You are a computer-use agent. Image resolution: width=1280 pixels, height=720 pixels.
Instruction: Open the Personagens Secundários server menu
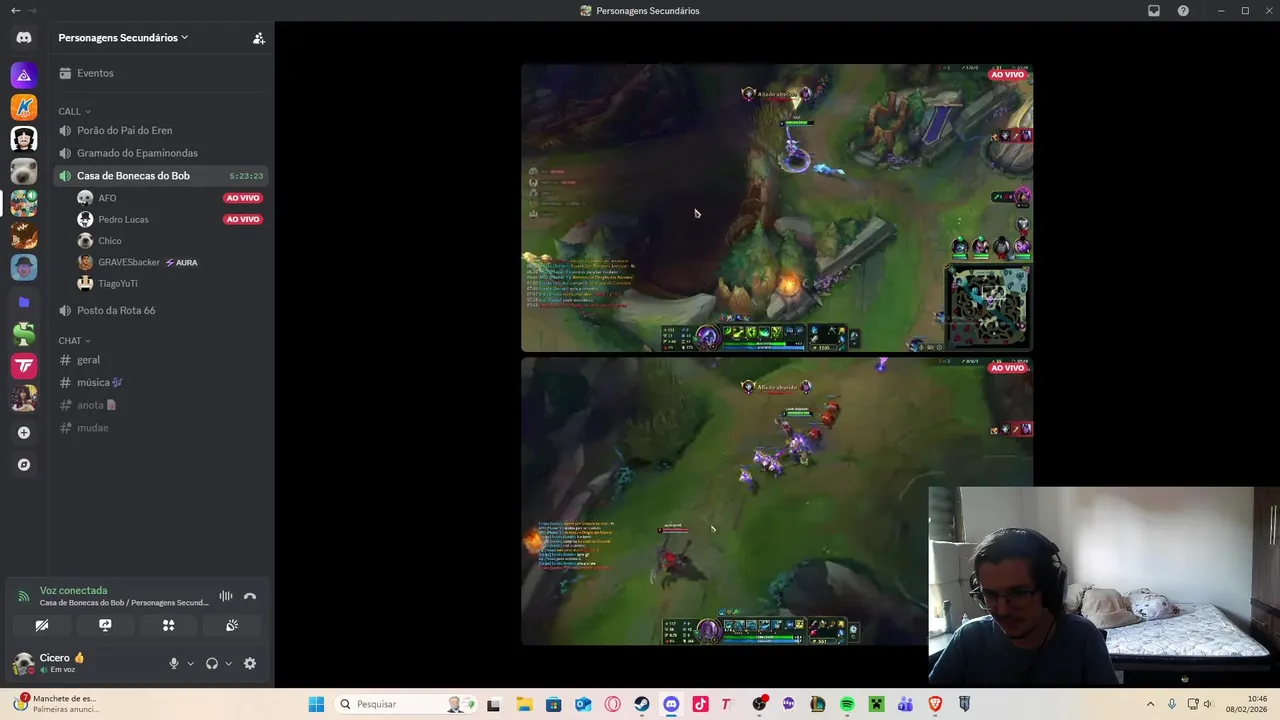pos(123,38)
